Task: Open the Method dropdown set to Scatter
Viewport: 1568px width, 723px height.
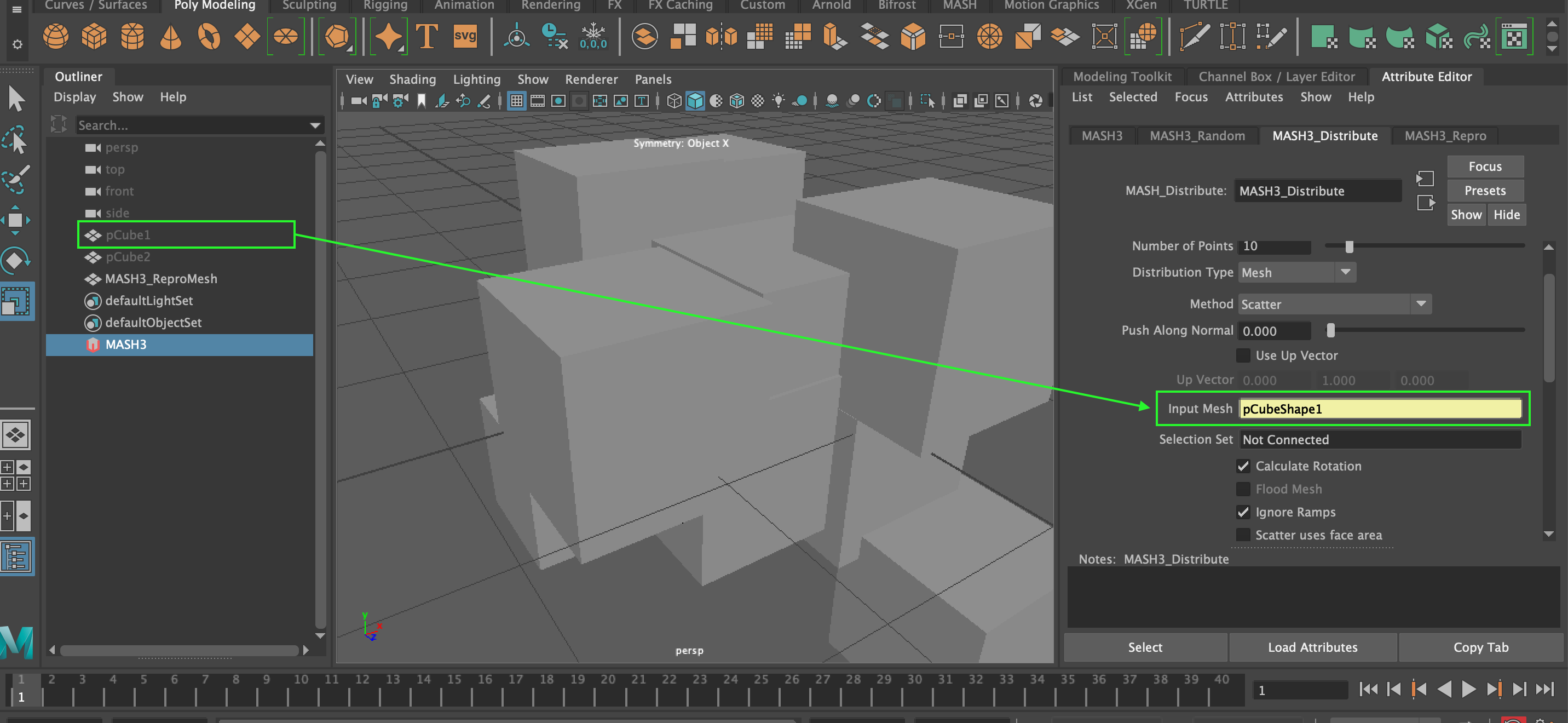Action: tap(1422, 303)
